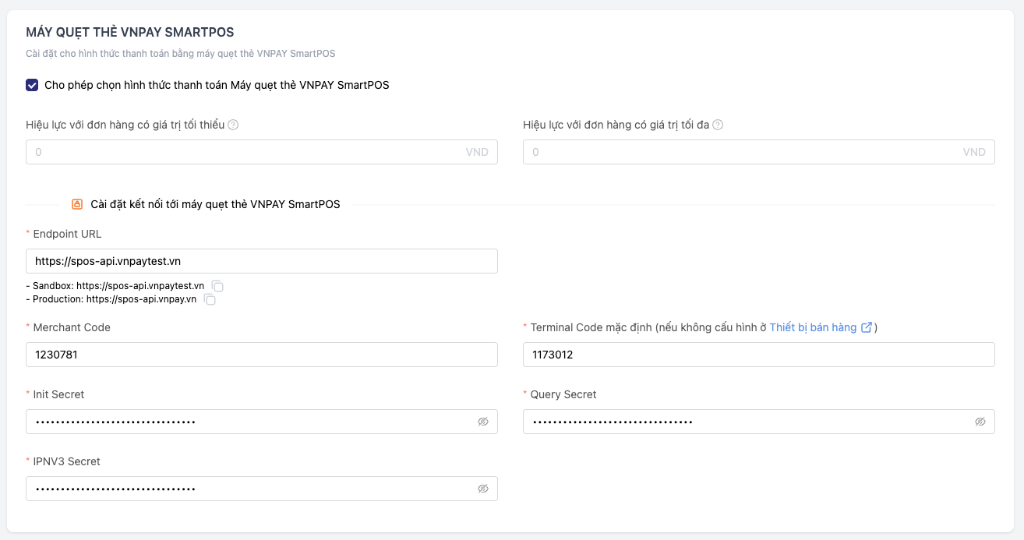
Task: Copy the Sandbox endpoint URL
Action: (217, 286)
